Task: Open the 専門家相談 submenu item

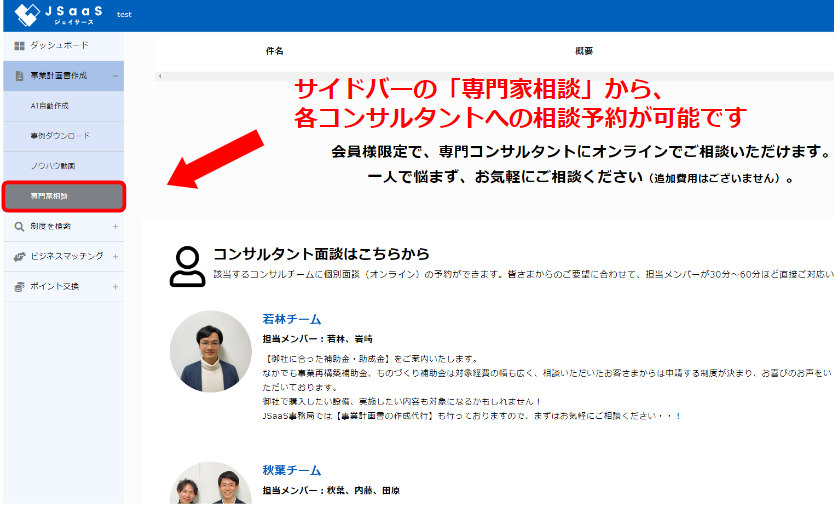Action: point(63,196)
